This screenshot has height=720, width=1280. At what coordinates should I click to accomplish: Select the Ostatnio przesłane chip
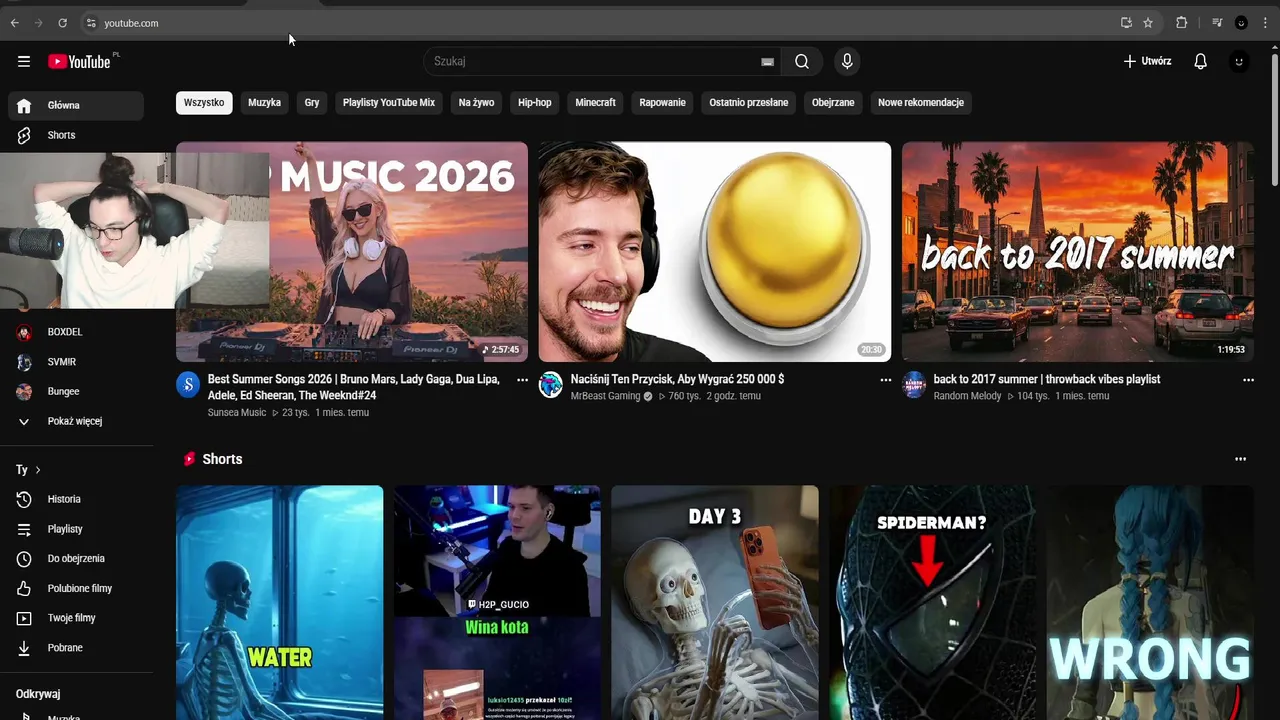[x=749, y=102]
